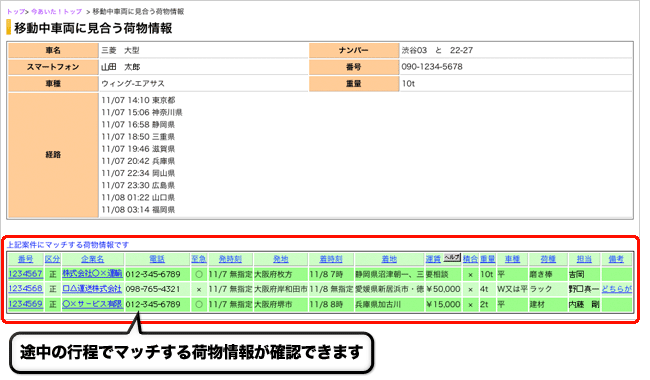The width and height of the screenshot is (650, 380).
Task: Go to 今あいた！トップ breadcrumb link
Action: pyautogui.click(x=56, y=12)
